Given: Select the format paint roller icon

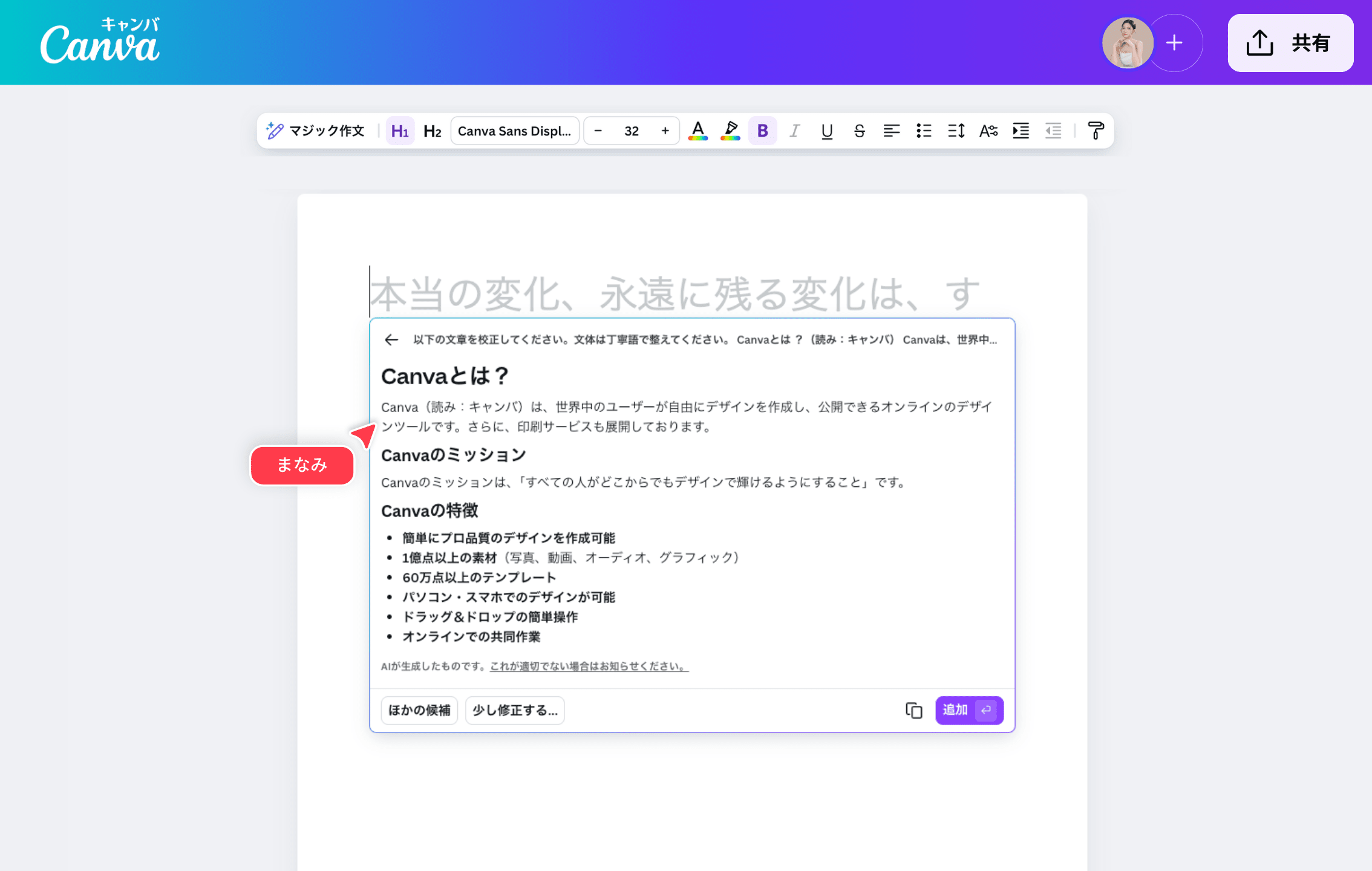Looking at the screenshot, I should [x=1096, y=131].
